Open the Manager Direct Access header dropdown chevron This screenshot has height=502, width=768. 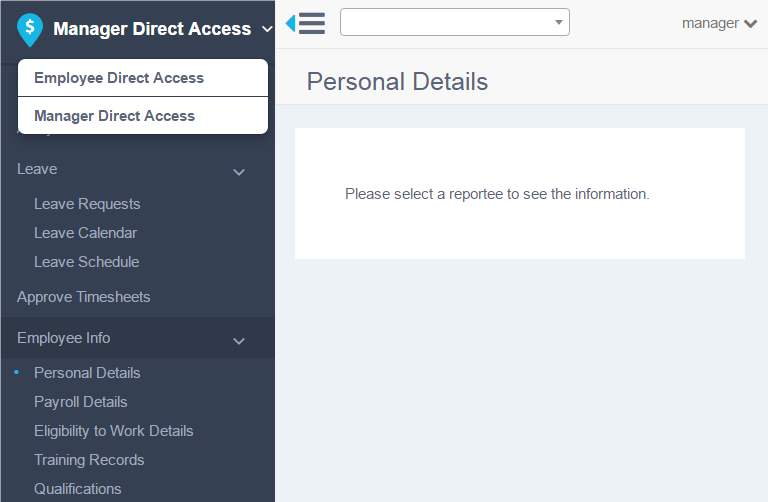(267, 29)
